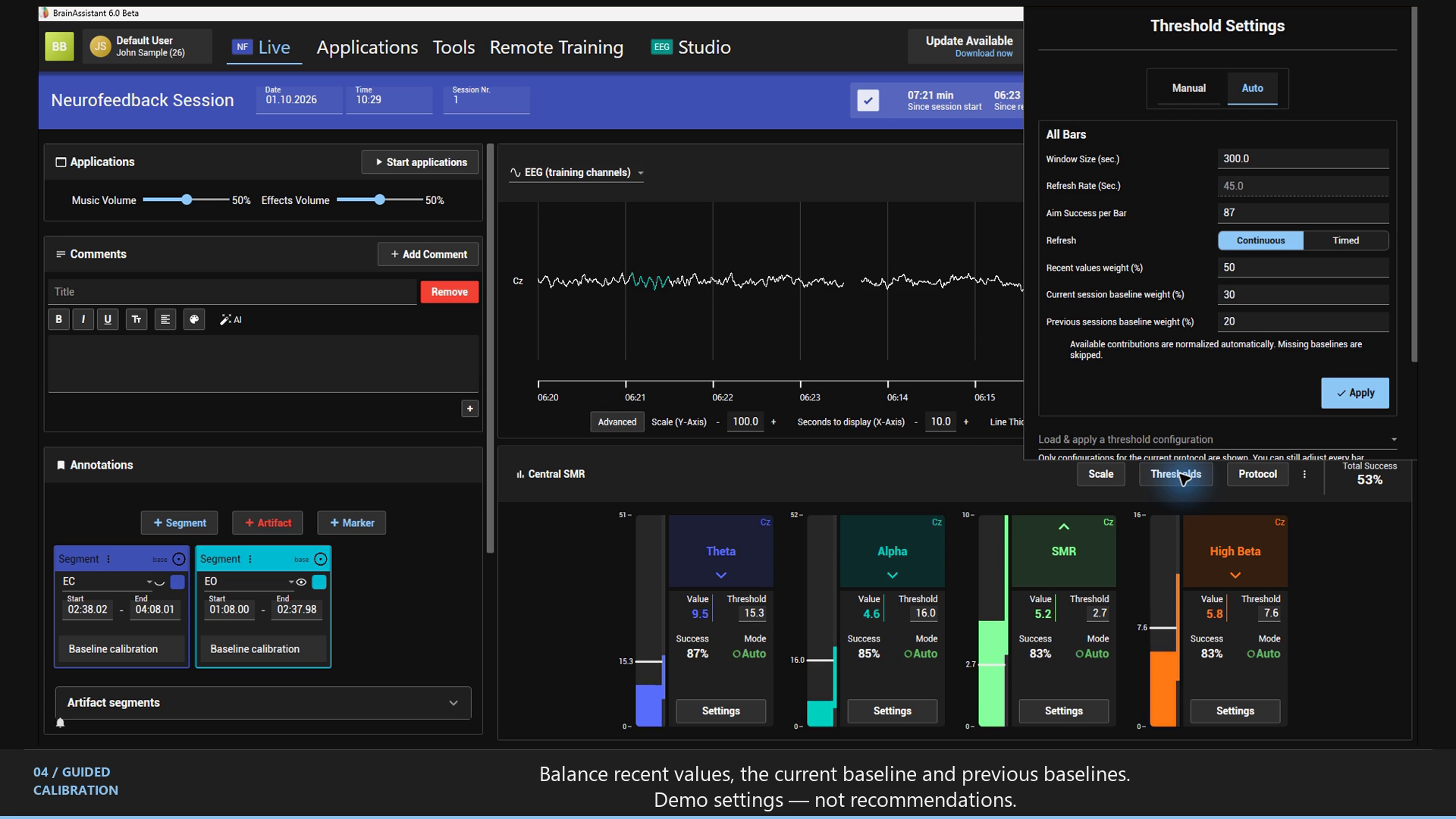Image resolution: width=1456 pixels, height=819 pixels.
Task: Apply the threshold settings
Action: pyautogui.click(x=1354, y=393)
